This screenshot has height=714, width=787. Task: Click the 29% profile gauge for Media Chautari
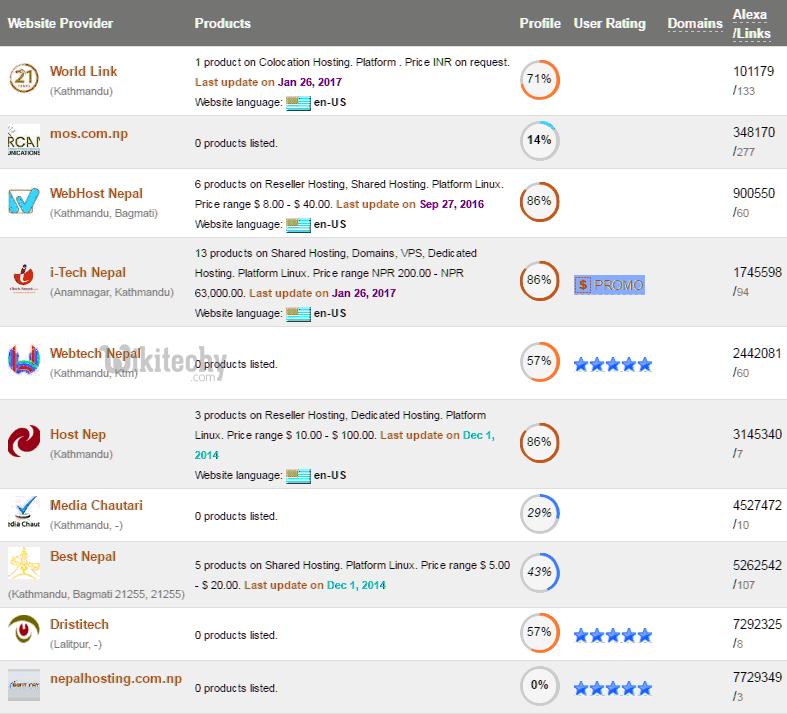tap(540, 513)
